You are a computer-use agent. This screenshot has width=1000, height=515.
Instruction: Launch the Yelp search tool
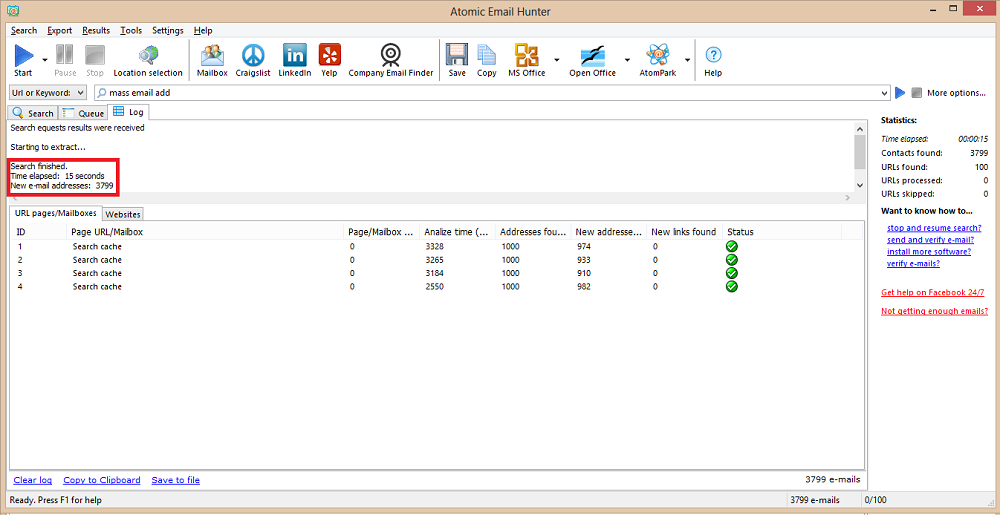(330, 61)
